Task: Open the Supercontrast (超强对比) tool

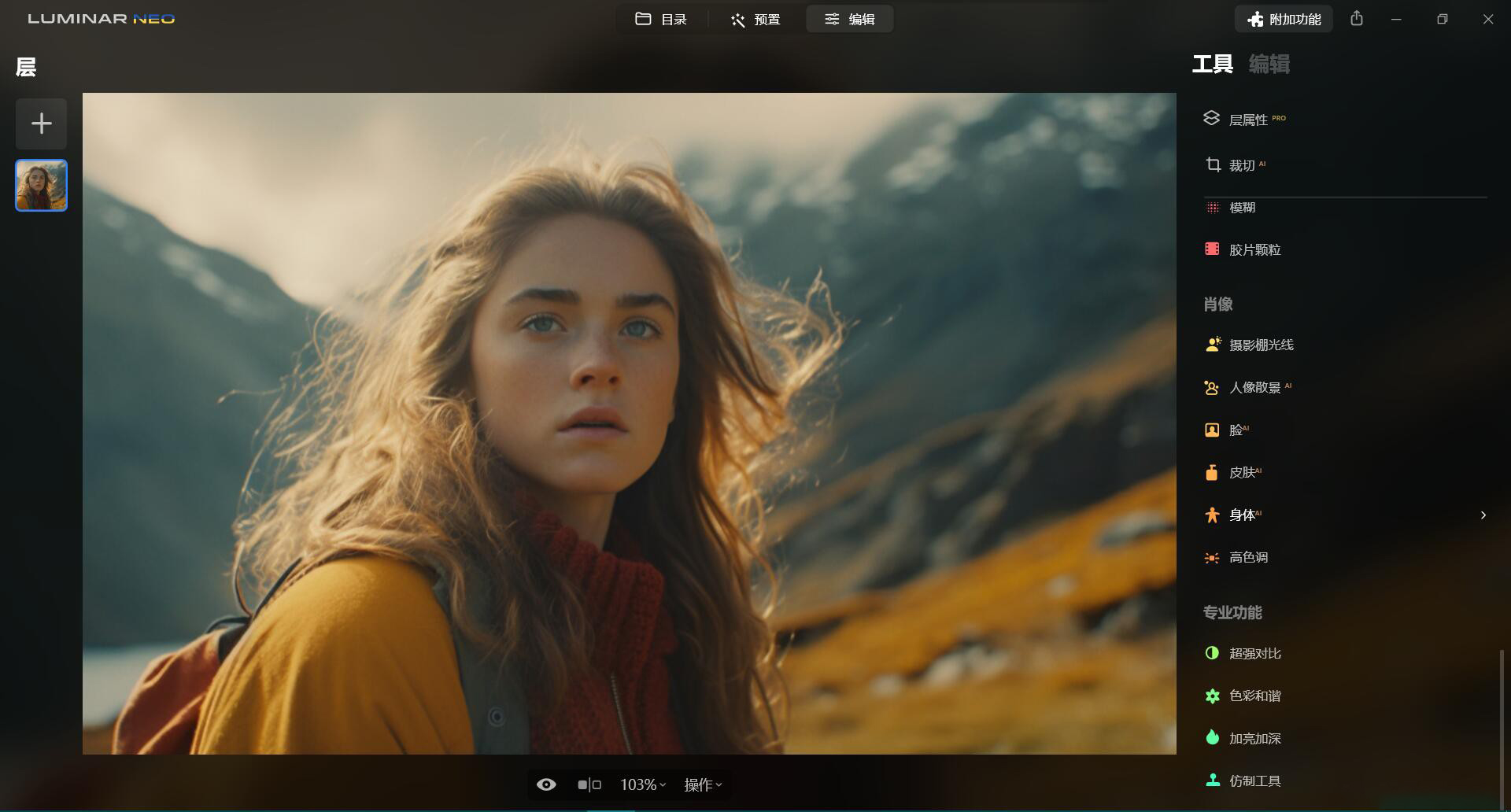Action: coord(1254,653)
